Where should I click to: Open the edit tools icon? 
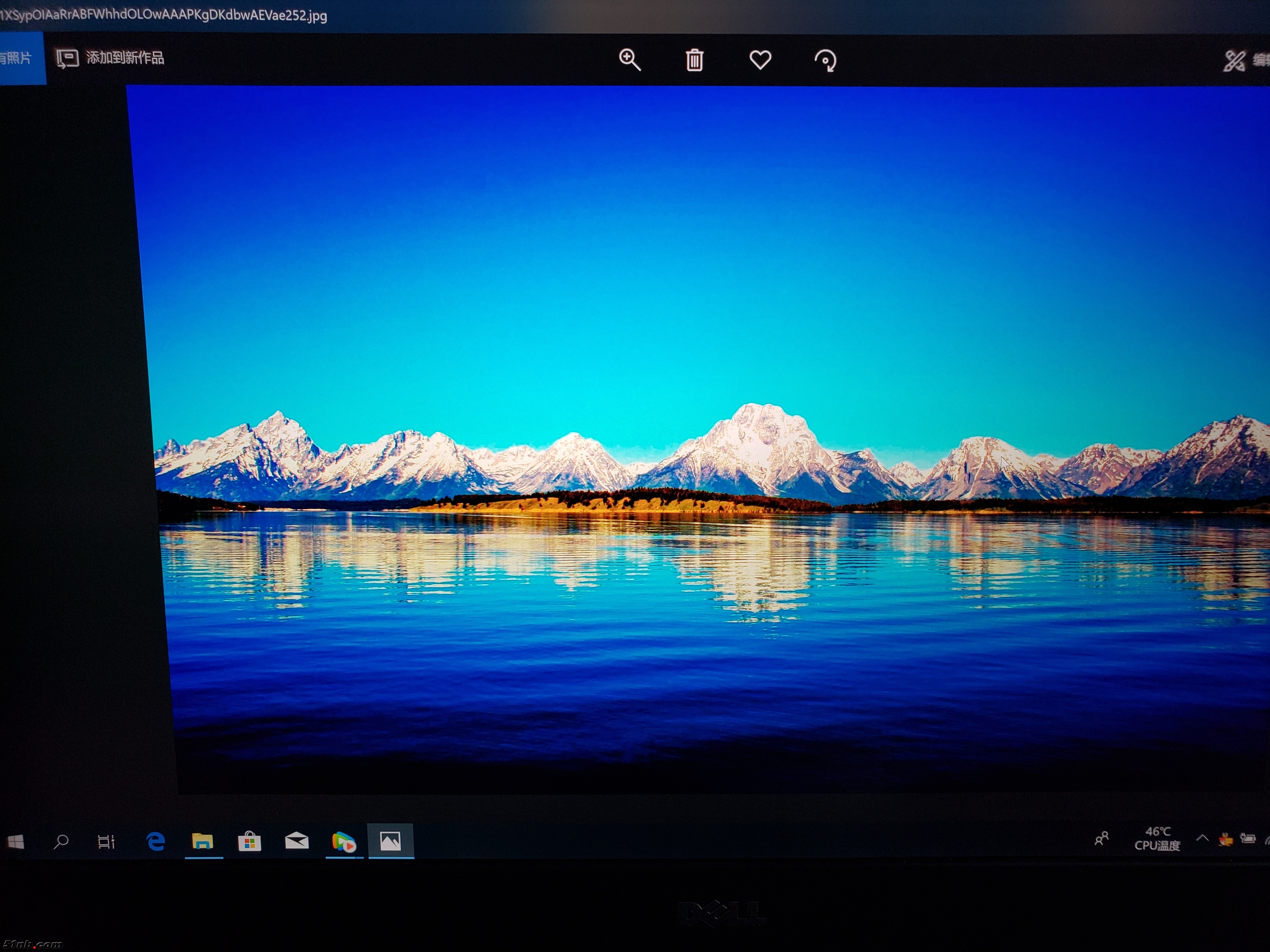click(x=1235, y=60)
